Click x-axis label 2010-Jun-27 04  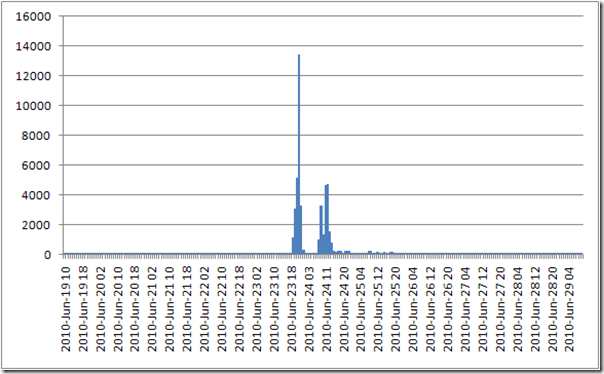click(x=465, y=309)
